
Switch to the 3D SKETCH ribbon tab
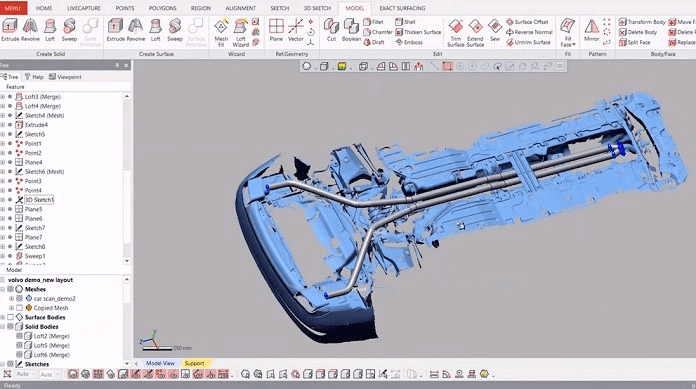tap(317, 8)
